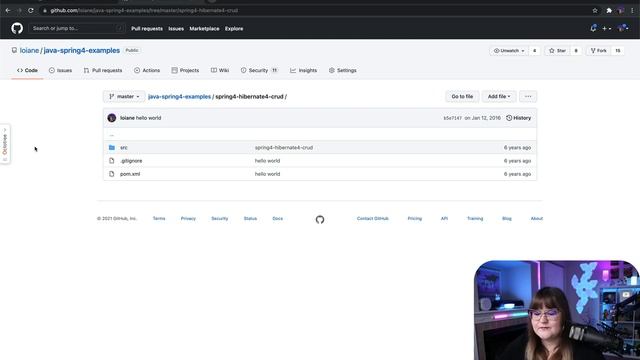Switch to the Security tab
This screenshot has width=640, height=360.
tap(259, 70)
